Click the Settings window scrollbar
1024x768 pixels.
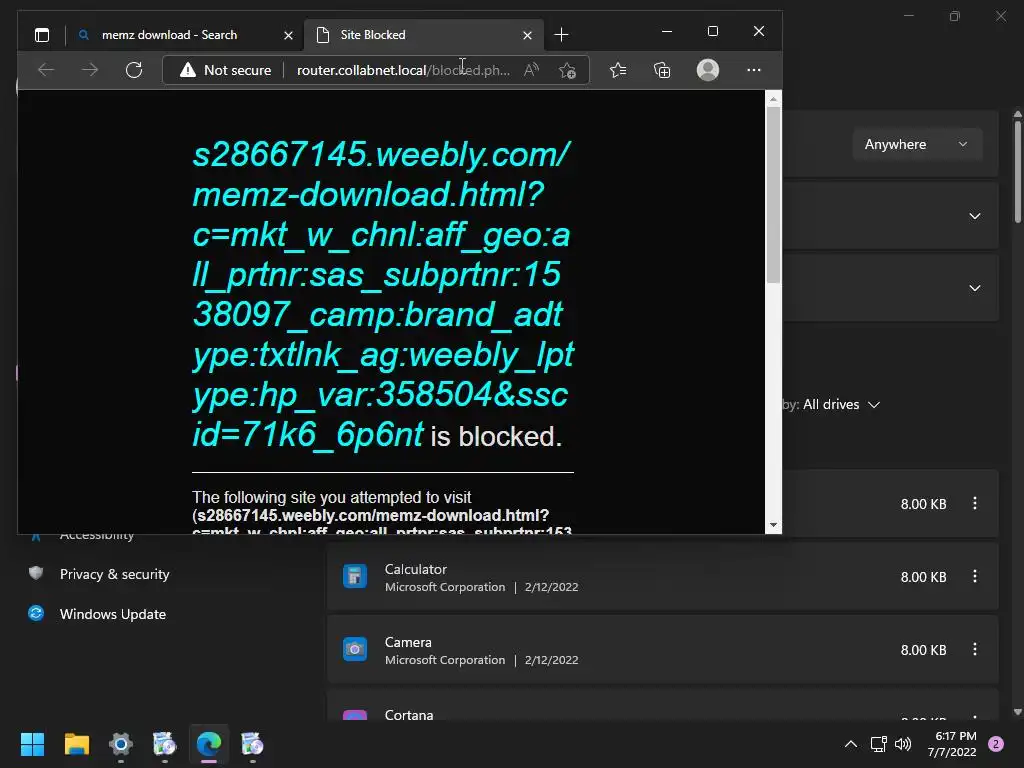tap(1017, 171)
